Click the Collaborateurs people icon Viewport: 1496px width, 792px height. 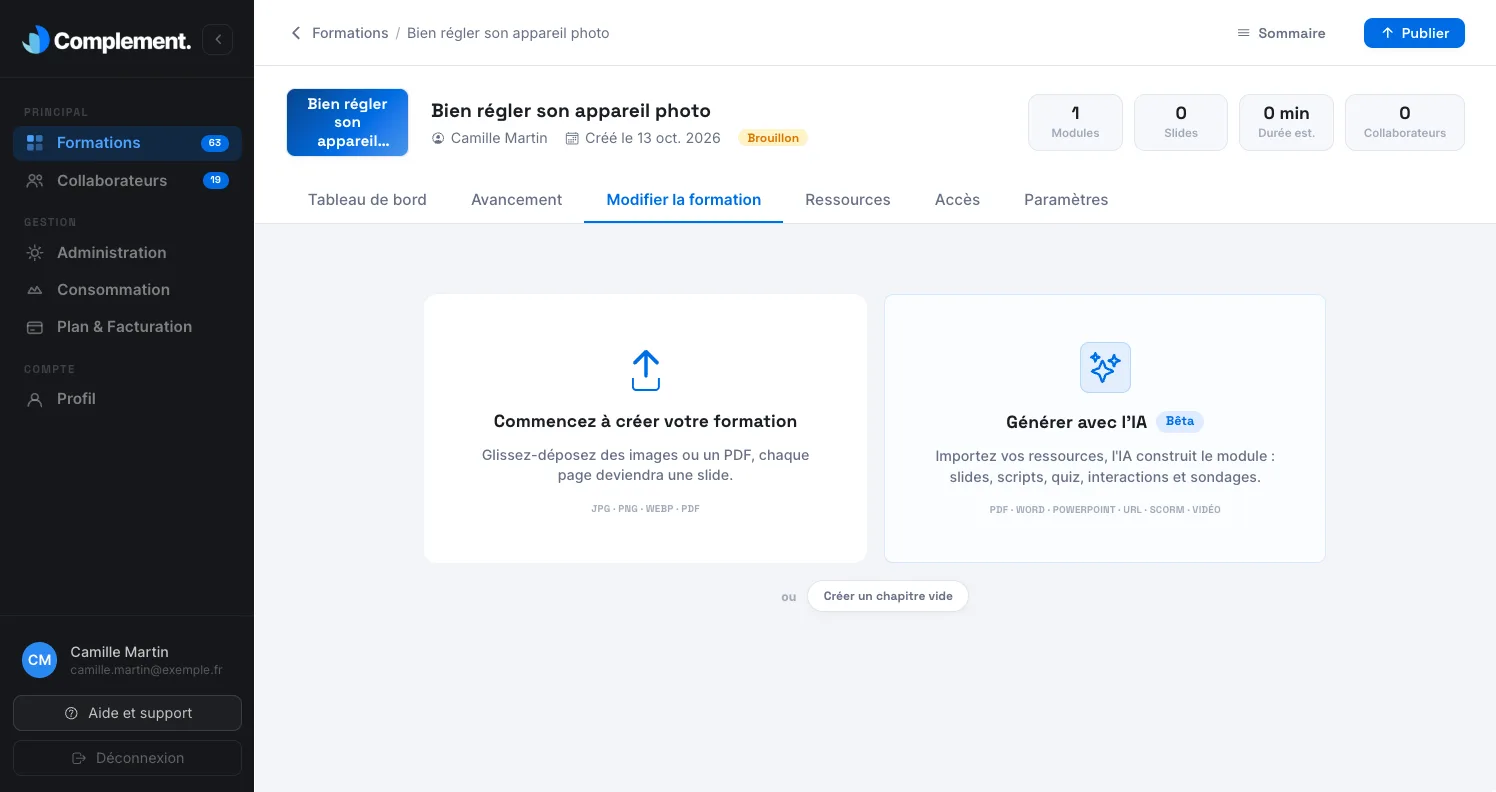pos(35,181)
